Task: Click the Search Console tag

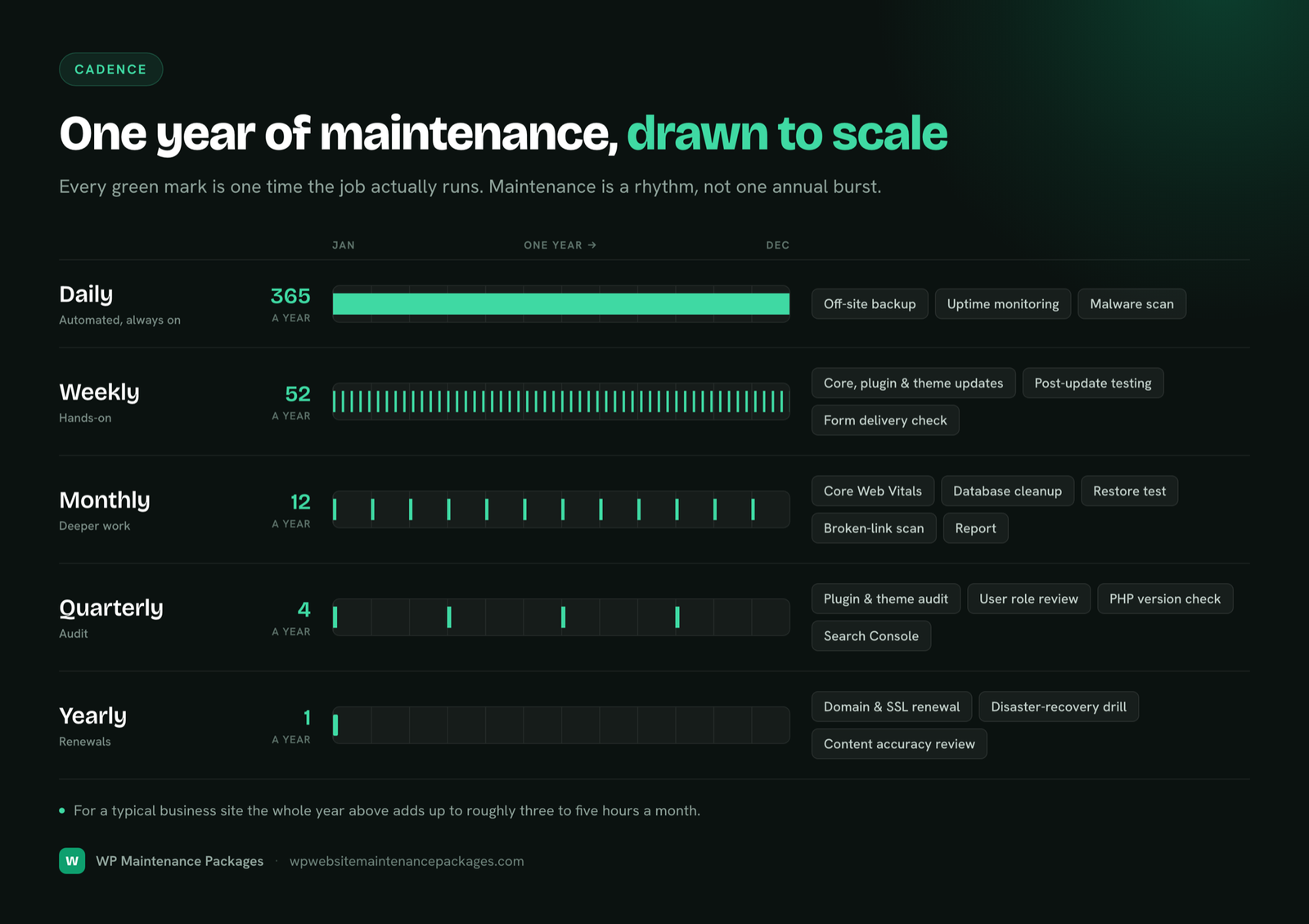Action: 871,636
